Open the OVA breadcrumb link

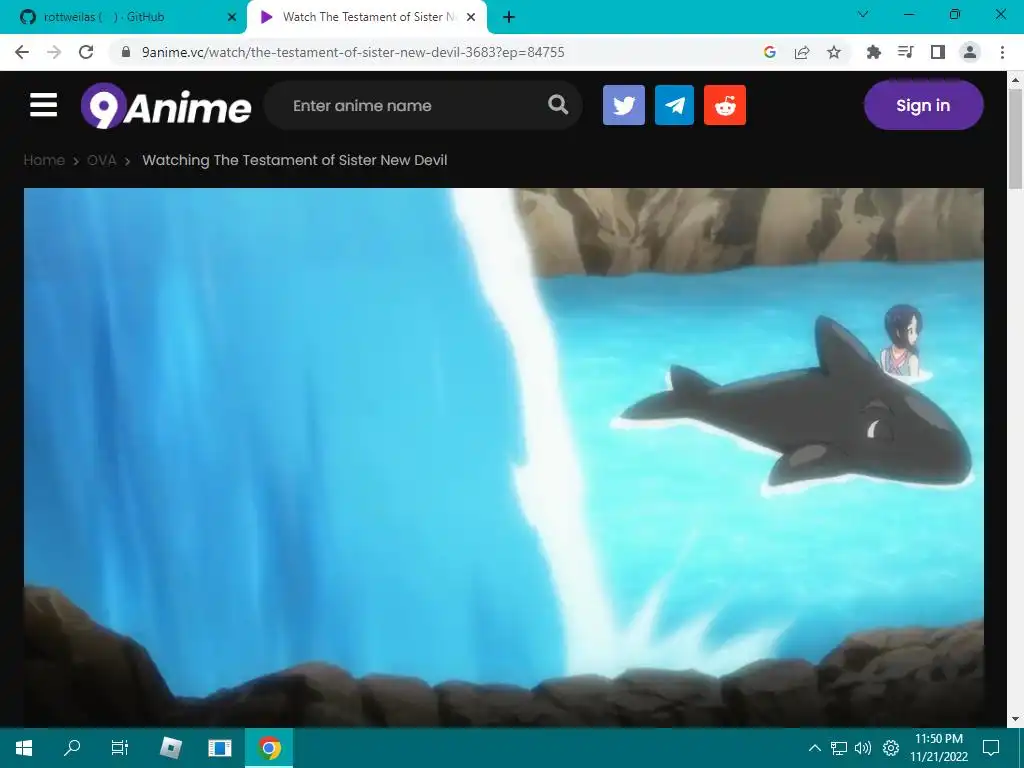(x=102, y=160)
